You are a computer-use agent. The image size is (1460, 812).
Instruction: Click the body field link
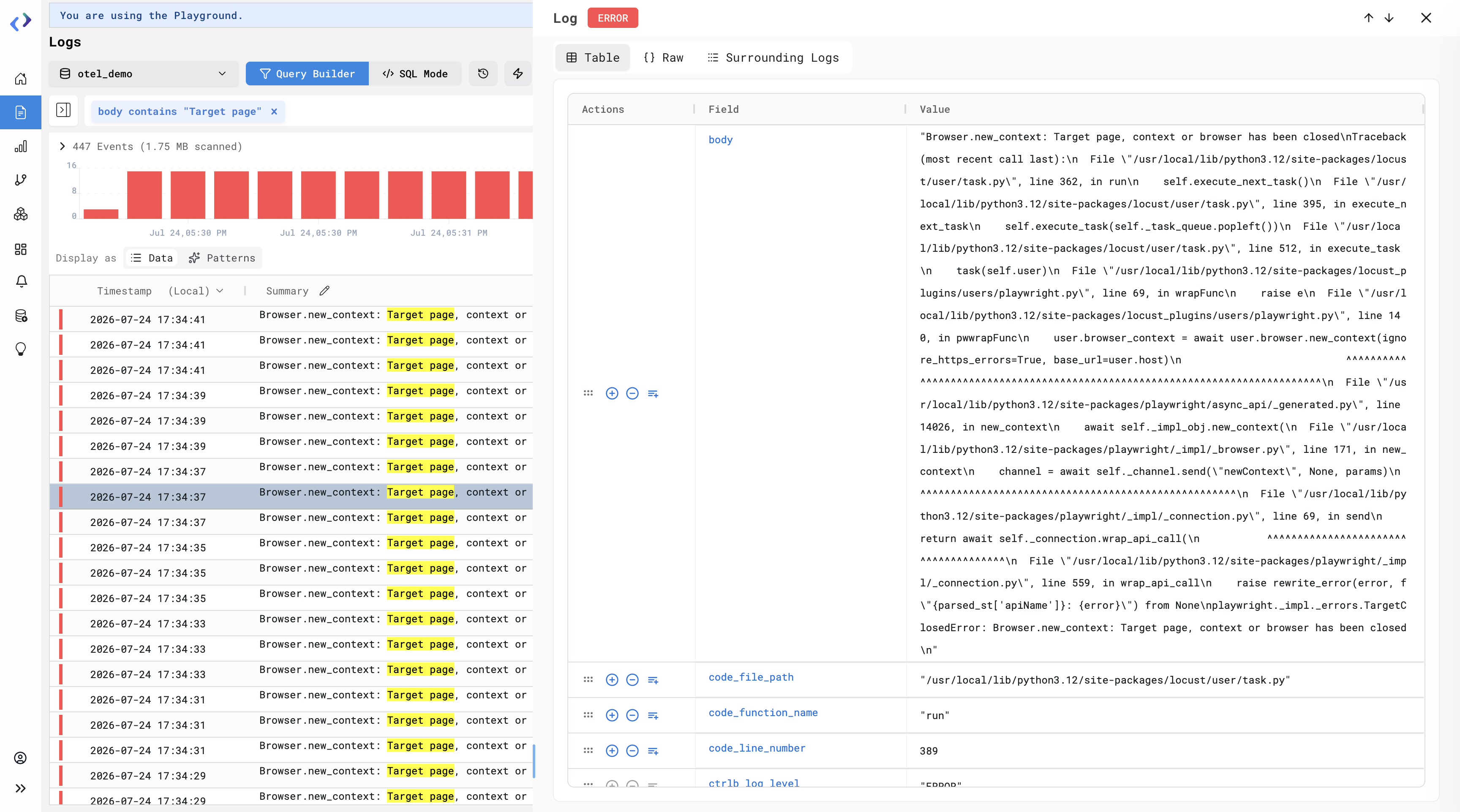pyautogui.click(x=720, y=139)
